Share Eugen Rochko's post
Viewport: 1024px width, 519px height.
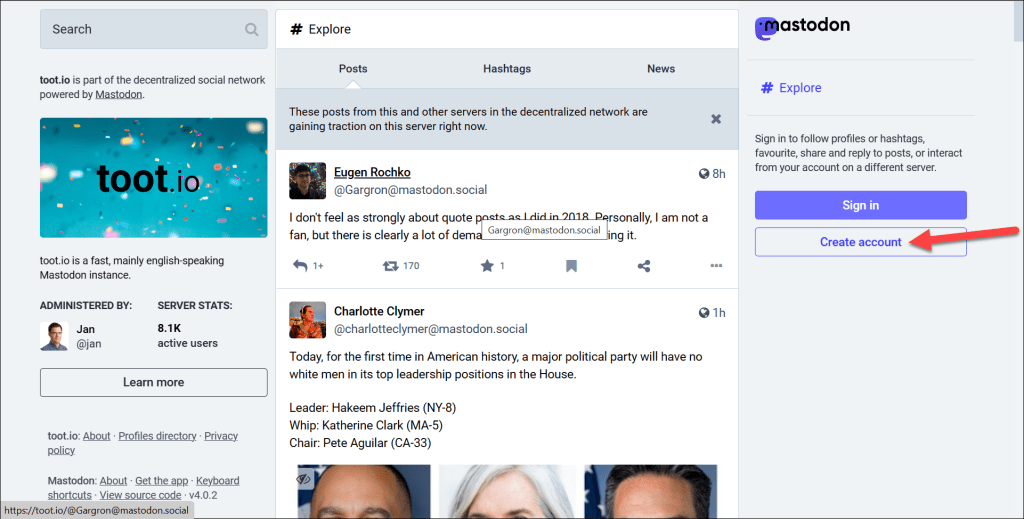click(644, 266)
